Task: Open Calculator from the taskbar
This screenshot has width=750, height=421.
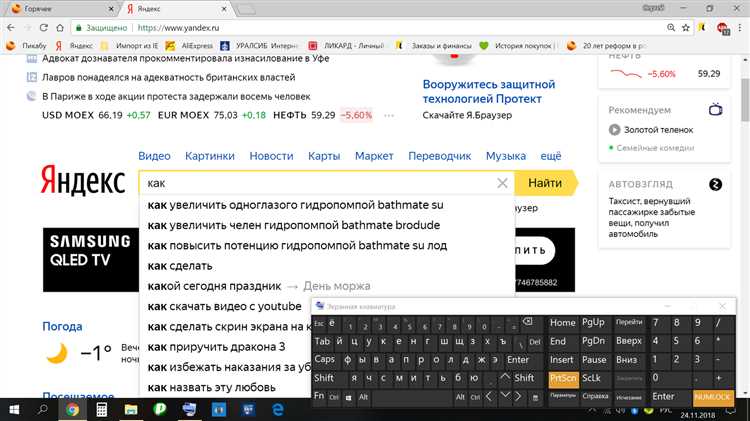Action: tap(101, 410)
